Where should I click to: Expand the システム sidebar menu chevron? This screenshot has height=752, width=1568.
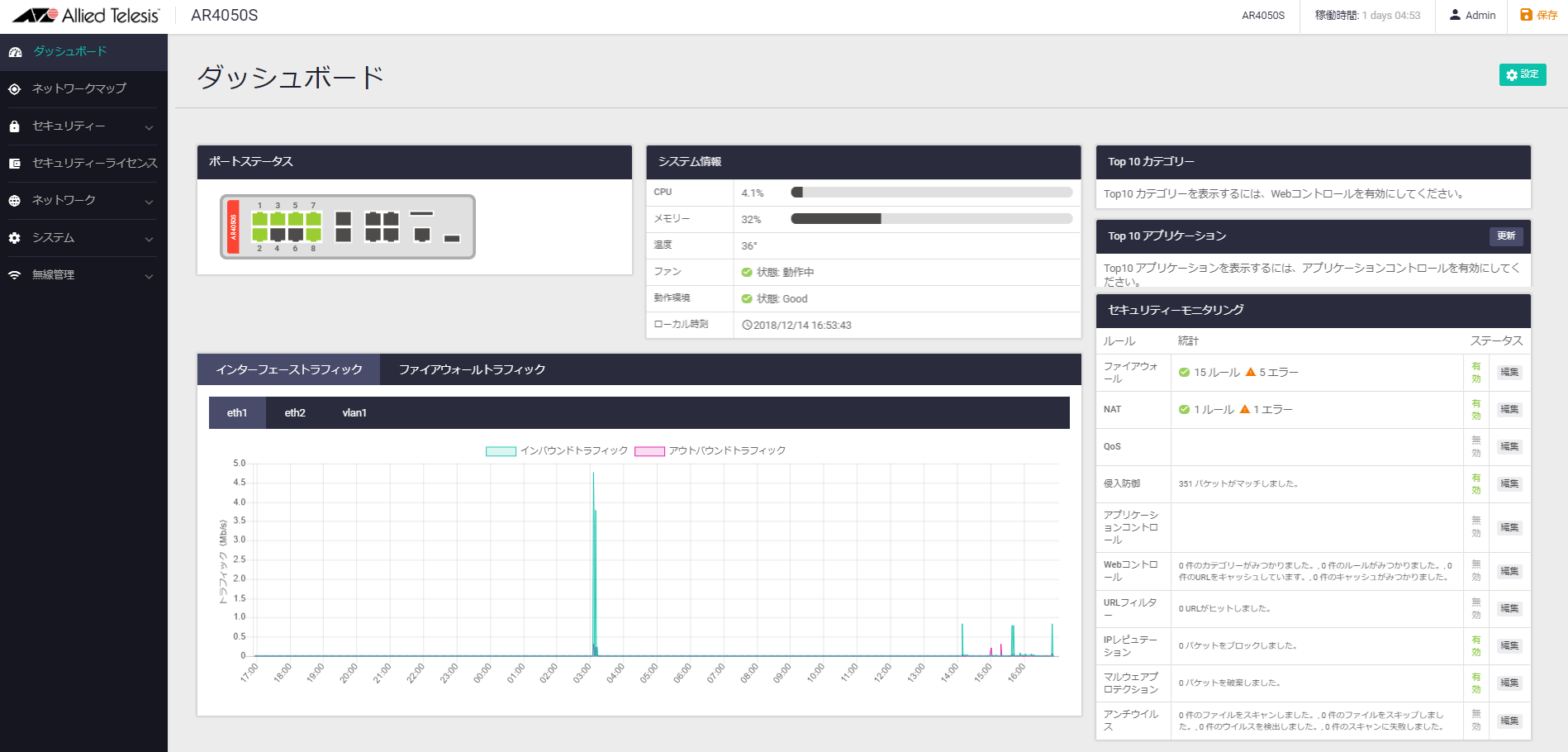(149, 239)
